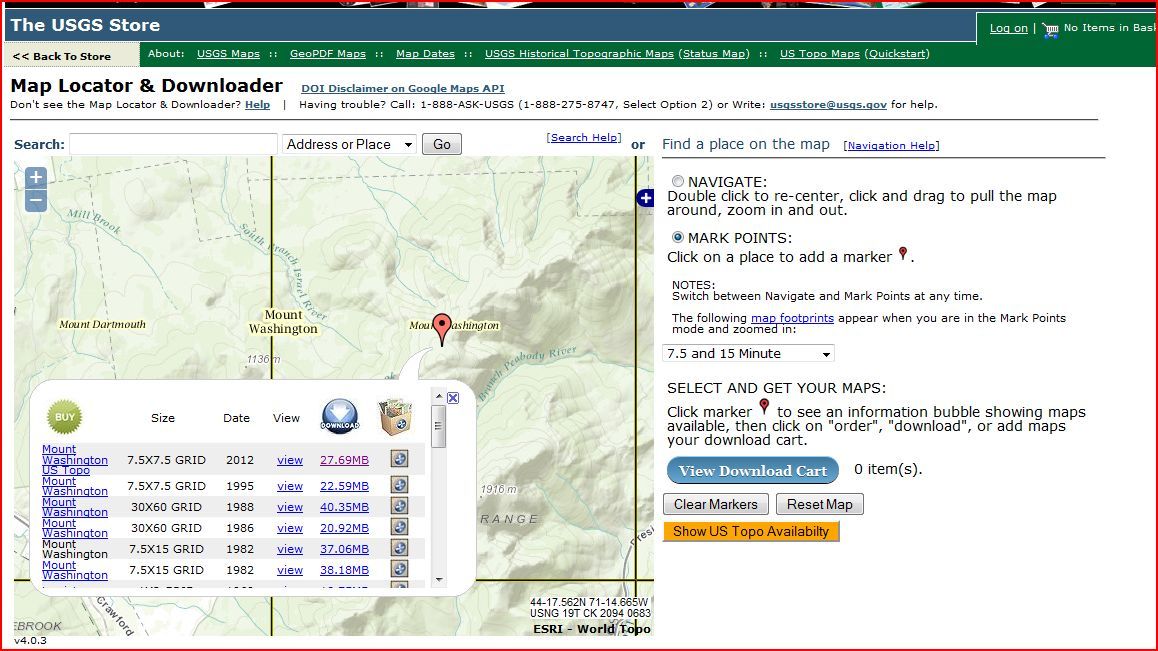Screen dimensions: 1158x651
Task: Click the usgsstore@usgs.gov email link
Action: pos(829,104)
